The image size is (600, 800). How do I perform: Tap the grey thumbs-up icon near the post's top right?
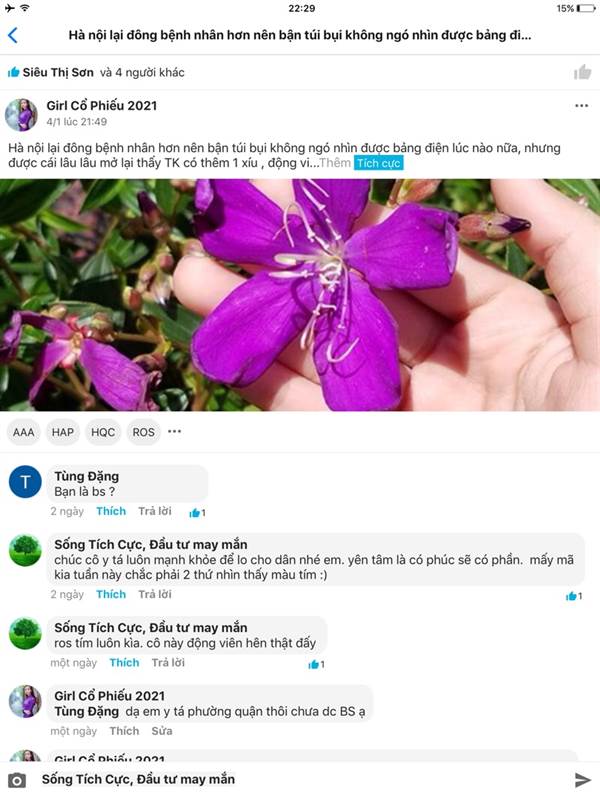coord(582,72)
